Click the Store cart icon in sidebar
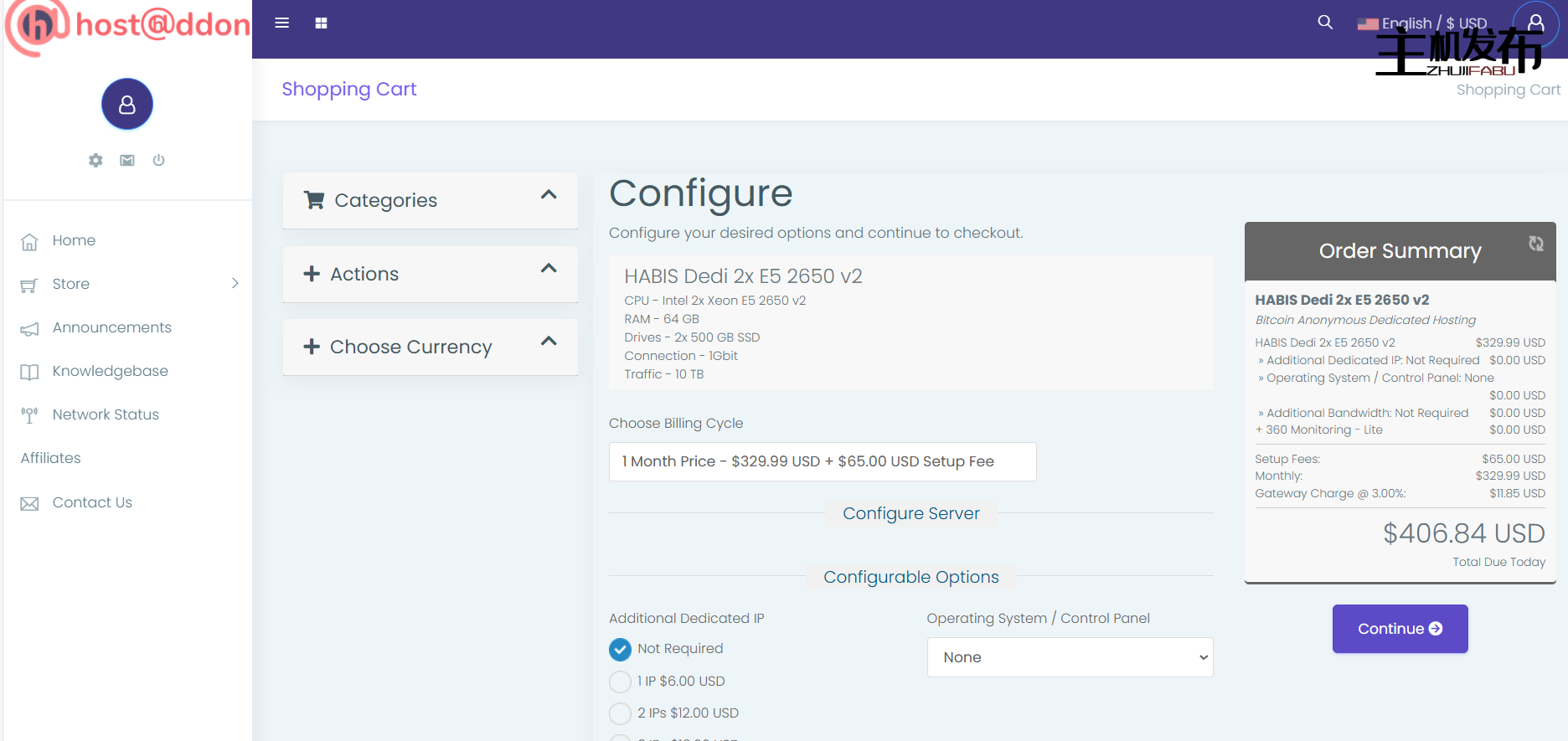 point(29,286)
